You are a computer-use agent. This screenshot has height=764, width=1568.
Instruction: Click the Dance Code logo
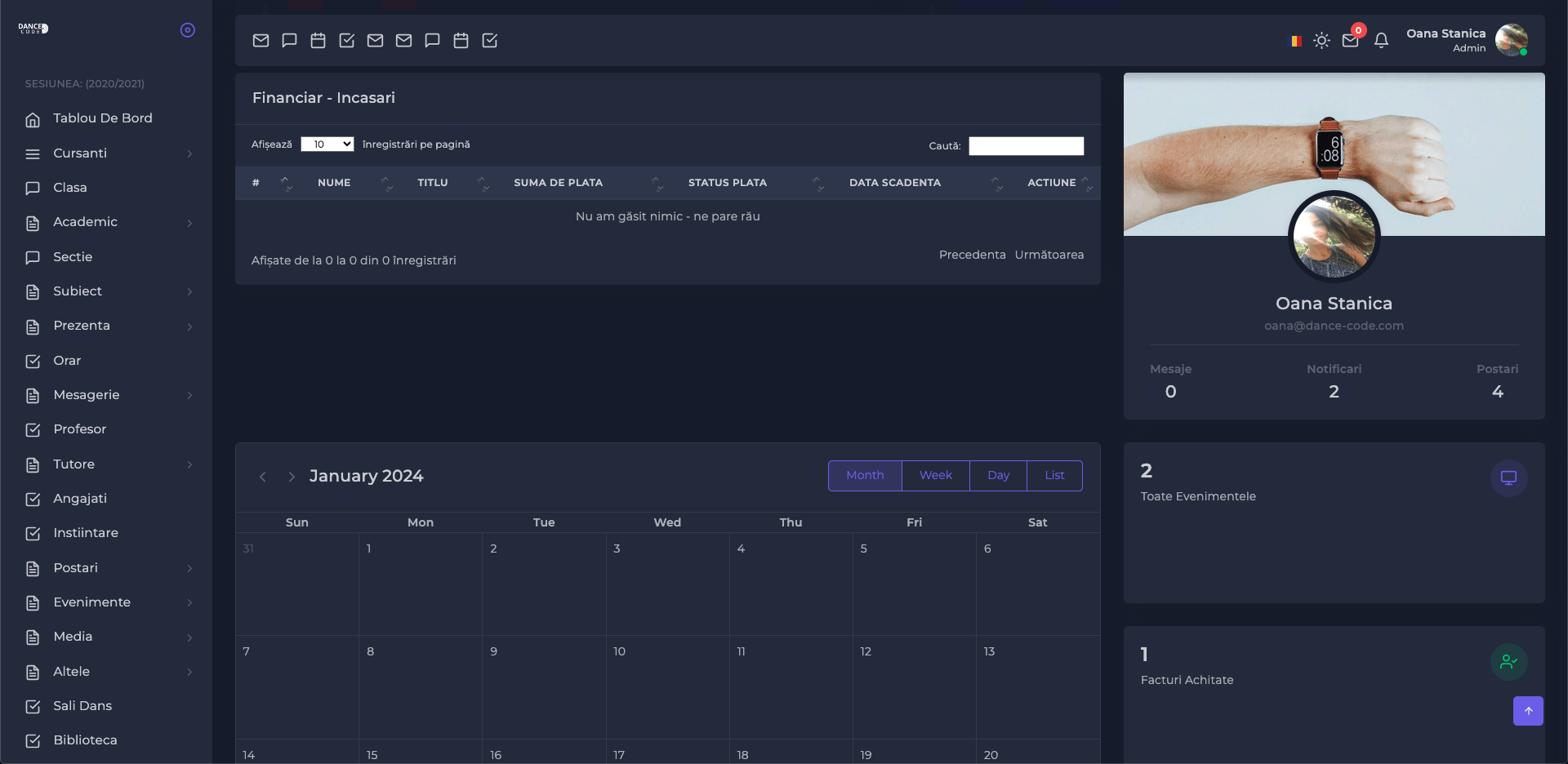33,29
